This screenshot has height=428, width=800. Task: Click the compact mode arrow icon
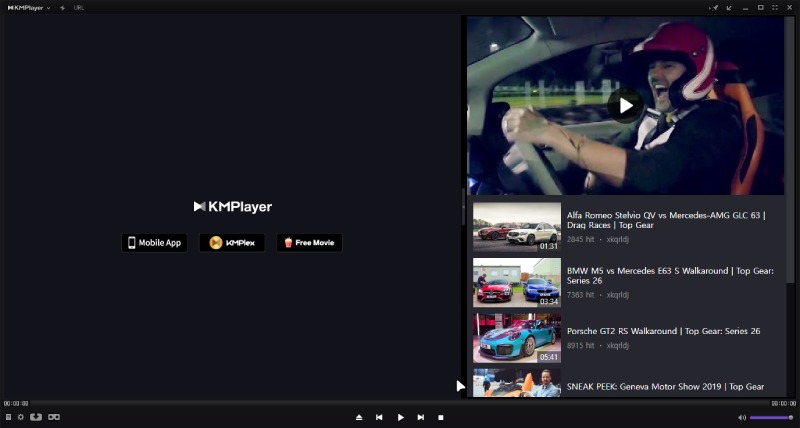click(729, 8)
